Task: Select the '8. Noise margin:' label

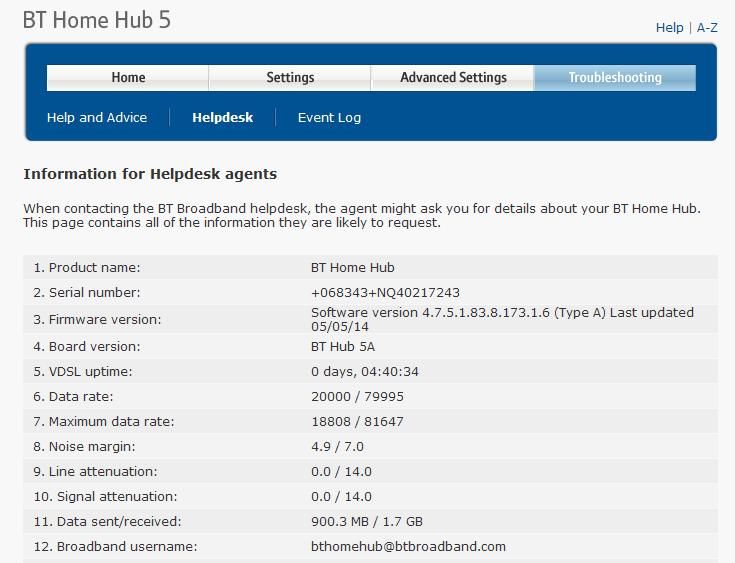Action: tap(84, 446)
